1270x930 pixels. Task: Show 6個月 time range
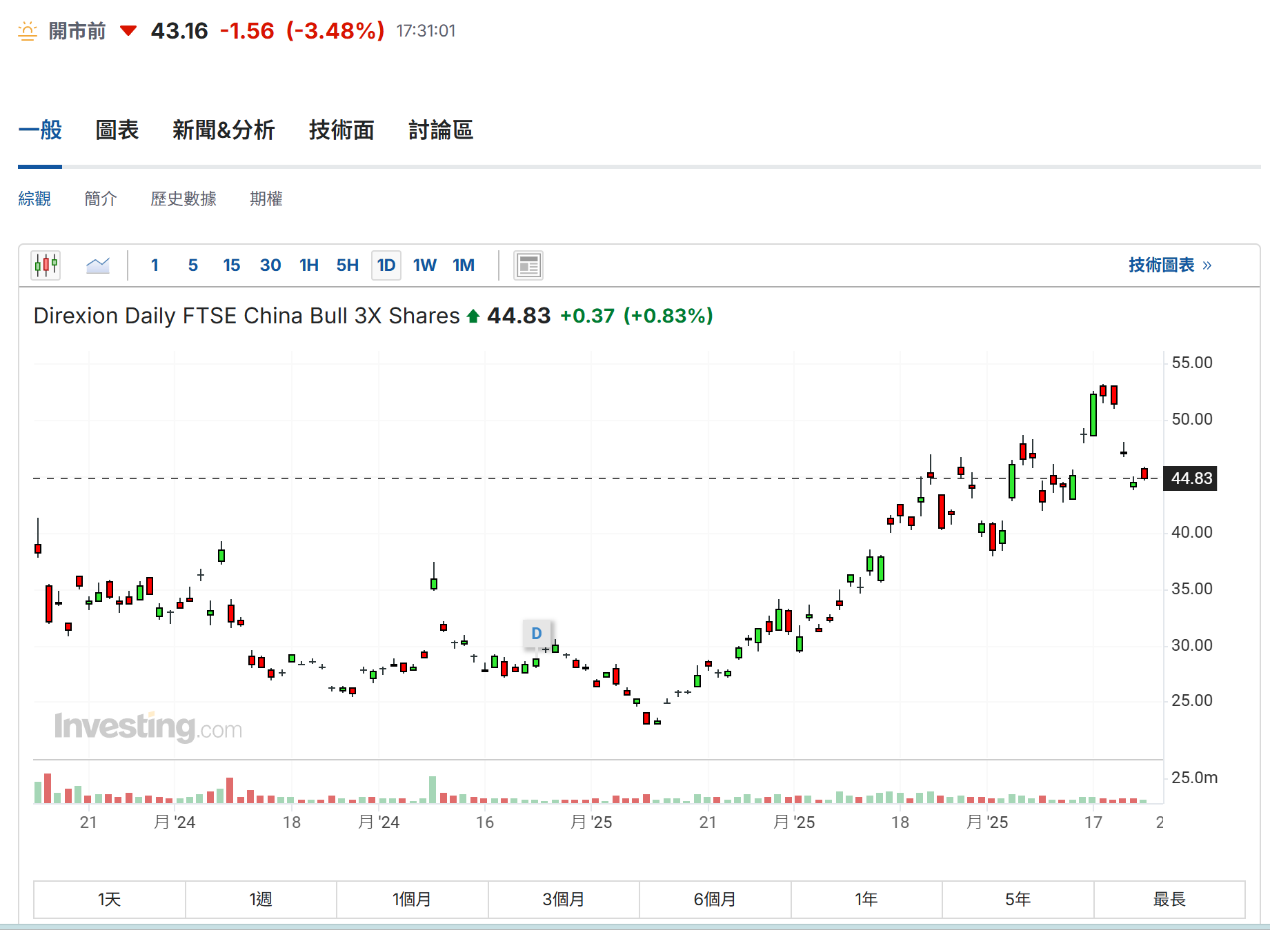pyautogui.click(x=715, y=899)
